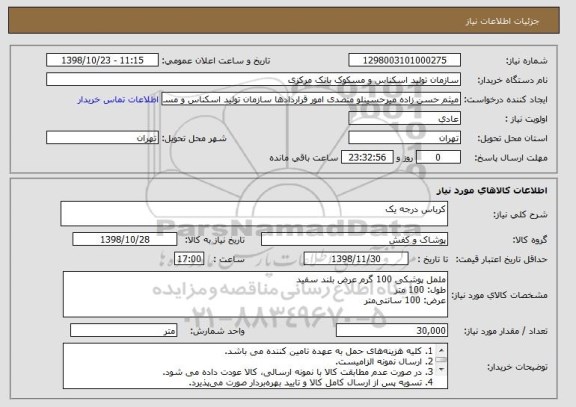Click the عرض: 100 سانتی‌متر specification line
The image size is (576, 407).
(405, 300)
